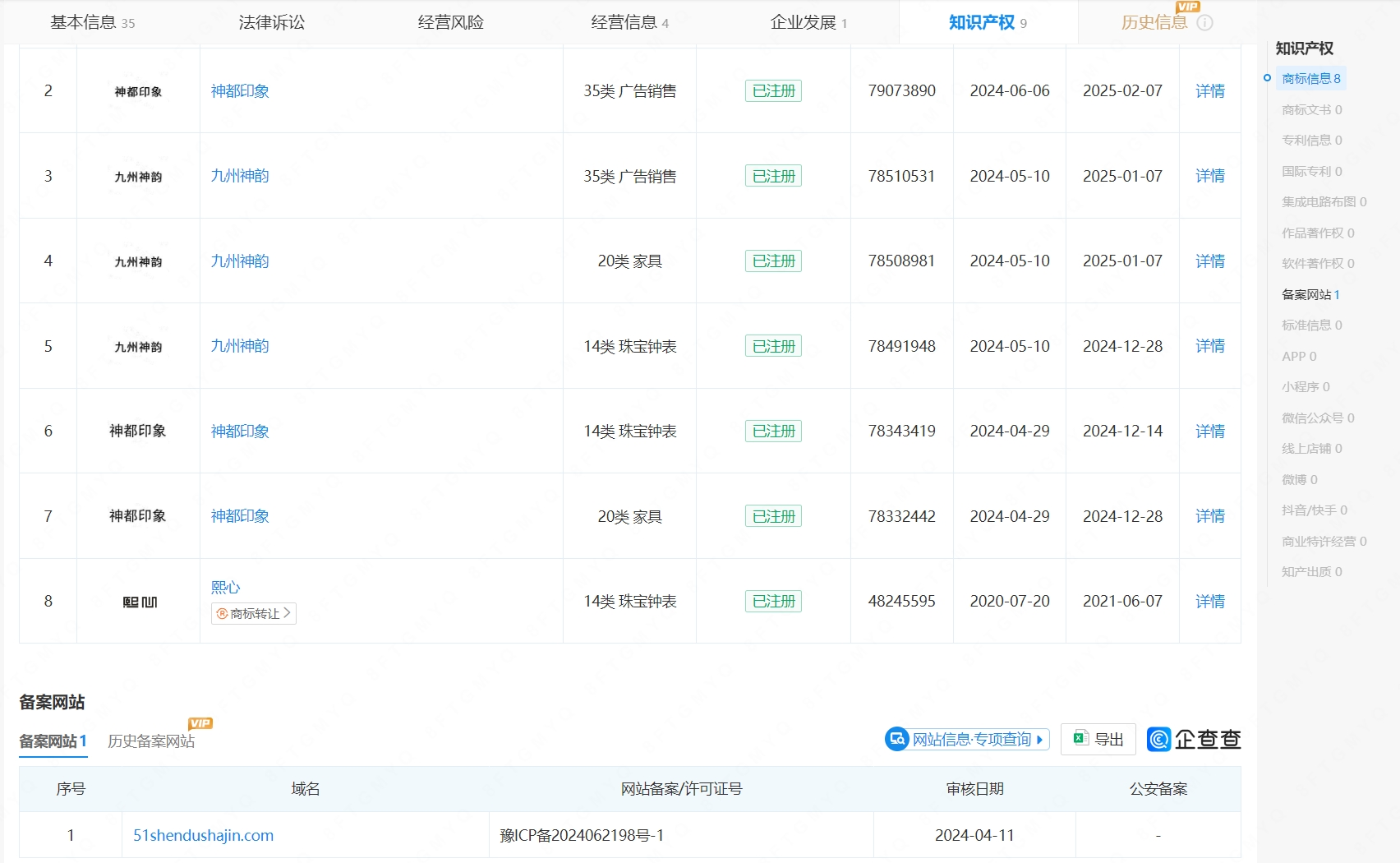The height and width of the screenshot is (863, 1400).
Task: Click the 九州神韵 logo thumbnail in row 3
Action: [x=138, y=177]
